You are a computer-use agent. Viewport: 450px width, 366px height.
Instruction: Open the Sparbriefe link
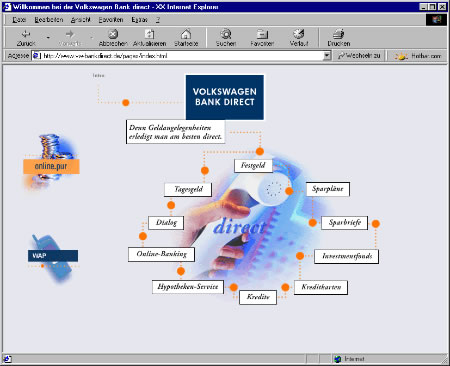click(x=345, y=223)
